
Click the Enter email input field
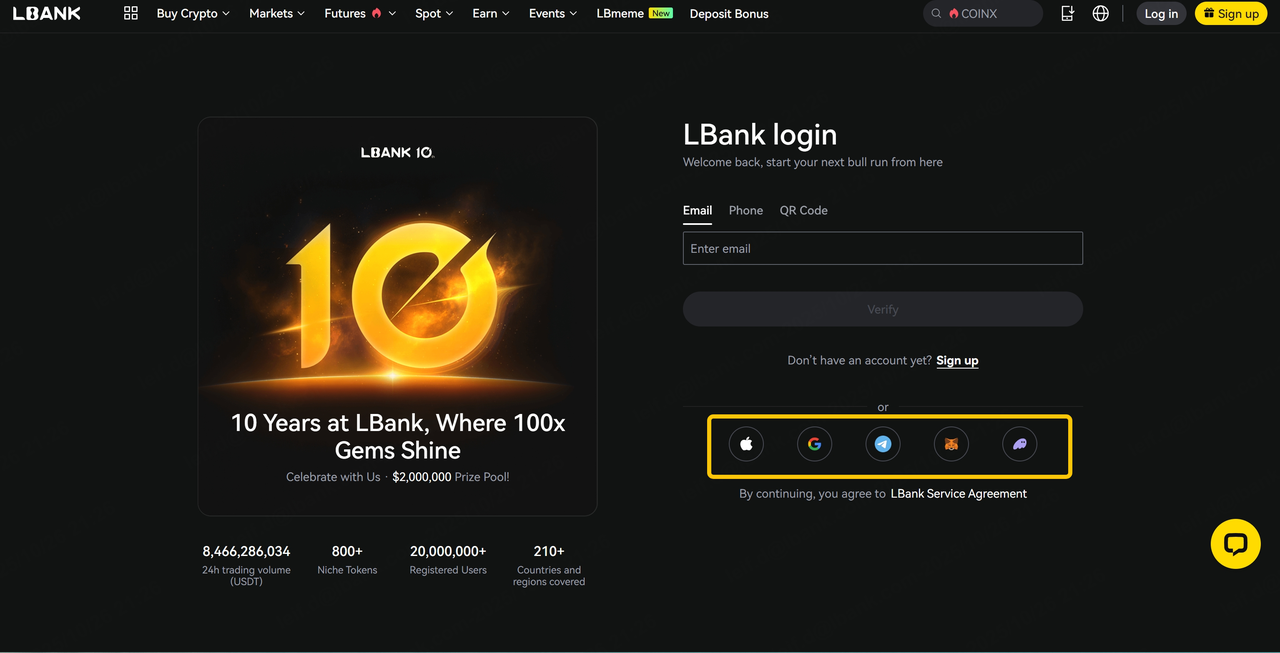[882, 249]
